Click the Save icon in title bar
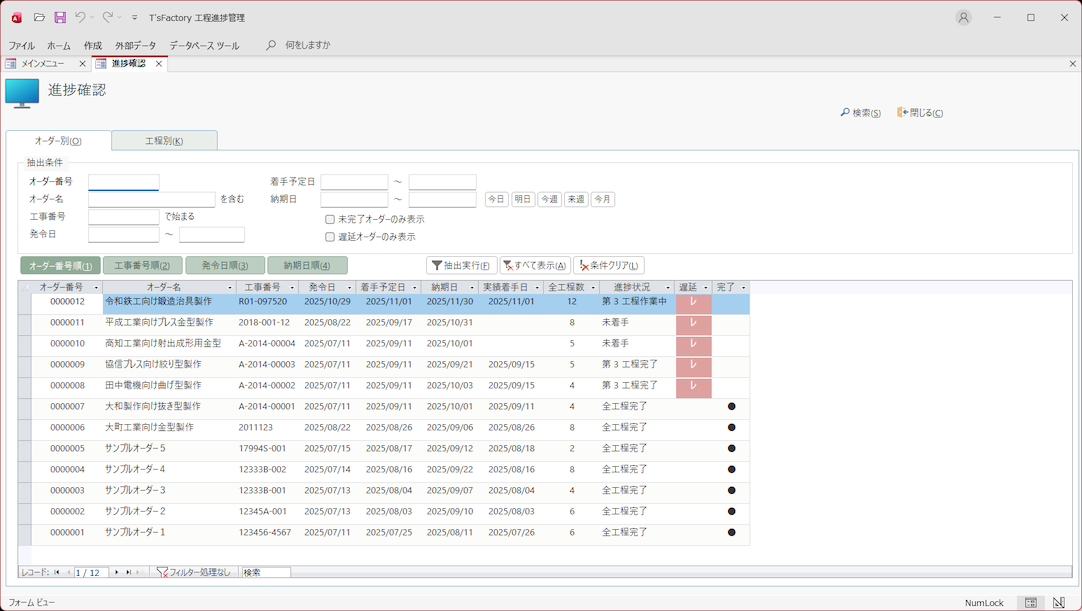This screenshot has height=611, width=1082. (60, 17)
